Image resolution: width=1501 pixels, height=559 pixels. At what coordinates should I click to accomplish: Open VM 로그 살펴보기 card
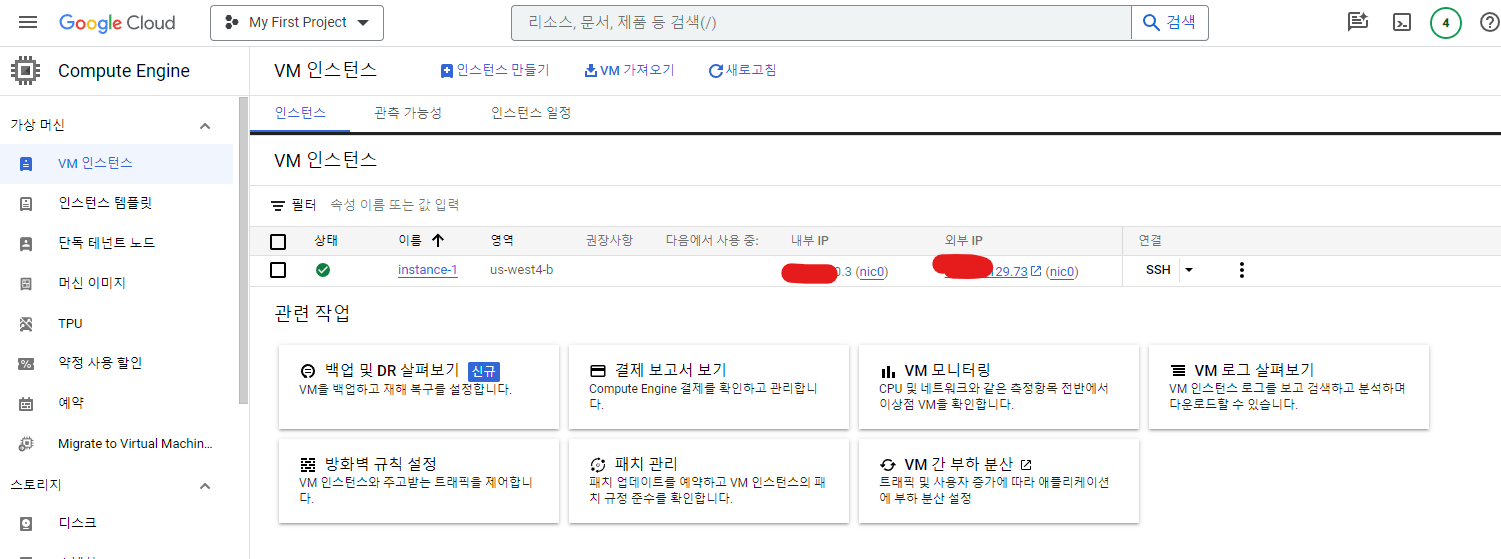pos(1289,387)
